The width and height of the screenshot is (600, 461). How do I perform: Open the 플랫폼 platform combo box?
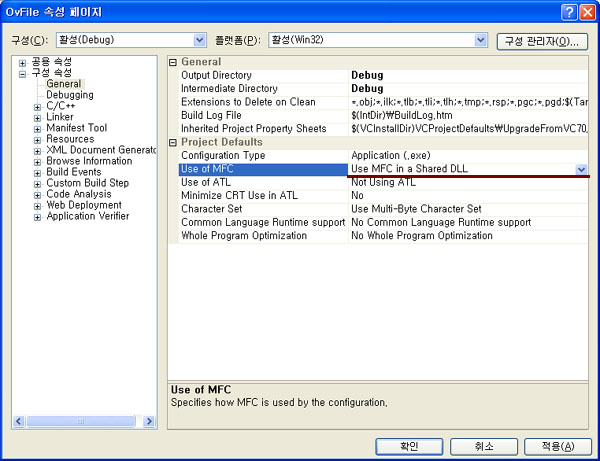[x=479, y=41]
